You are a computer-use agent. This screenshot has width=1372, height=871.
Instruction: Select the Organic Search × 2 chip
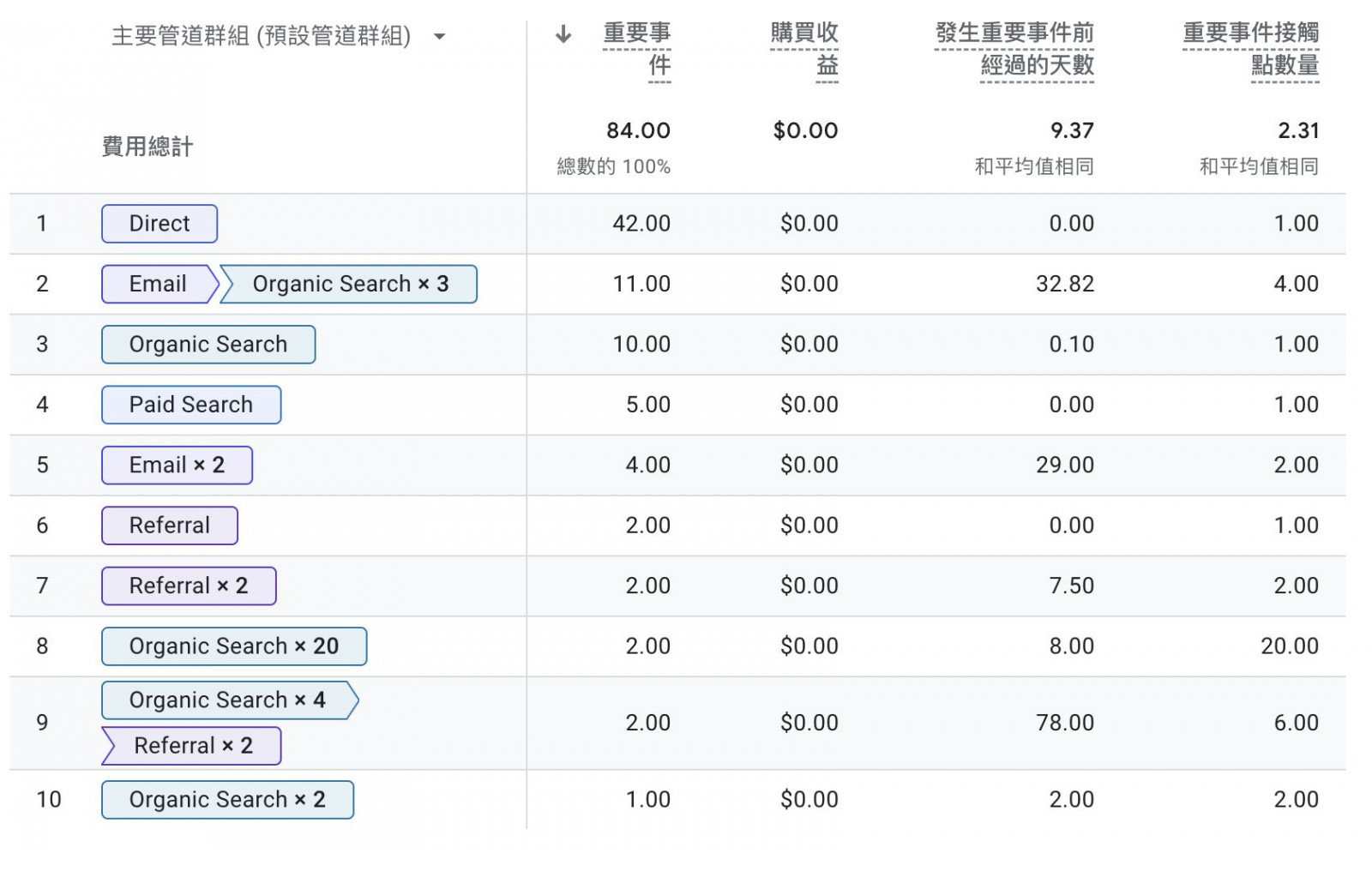coord(227,800)
